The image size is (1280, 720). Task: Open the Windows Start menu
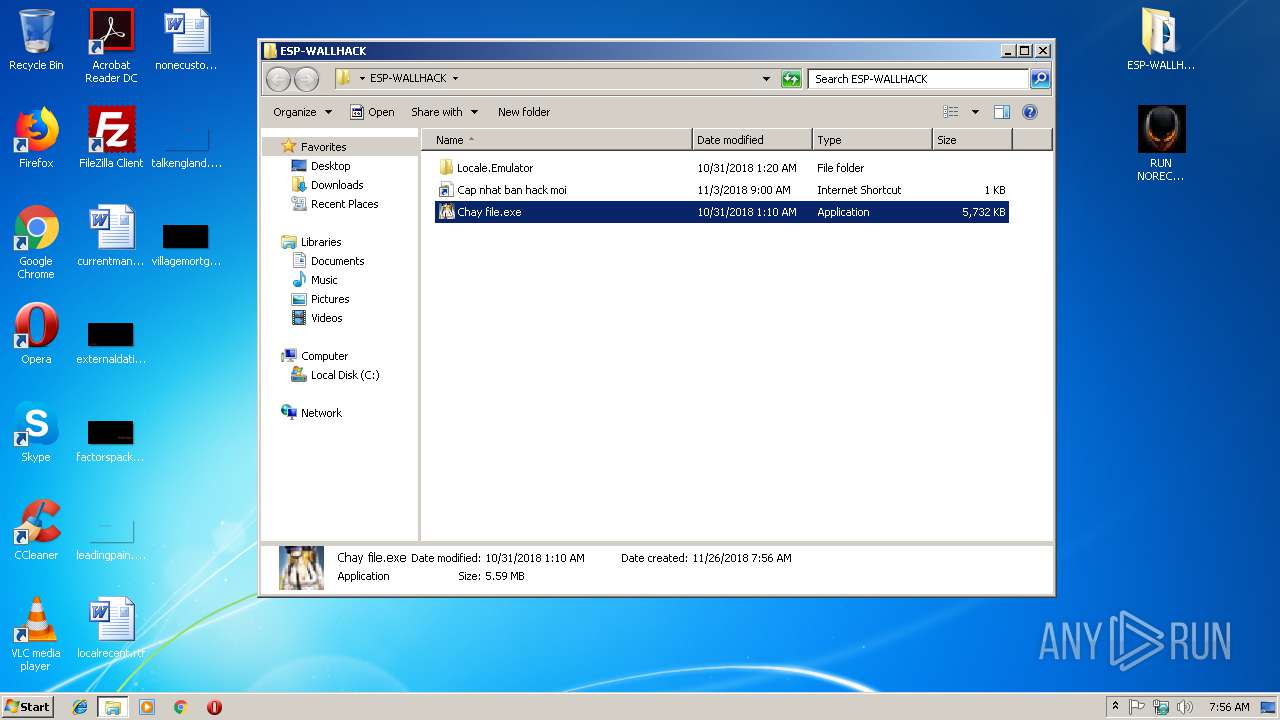(27, 707)
